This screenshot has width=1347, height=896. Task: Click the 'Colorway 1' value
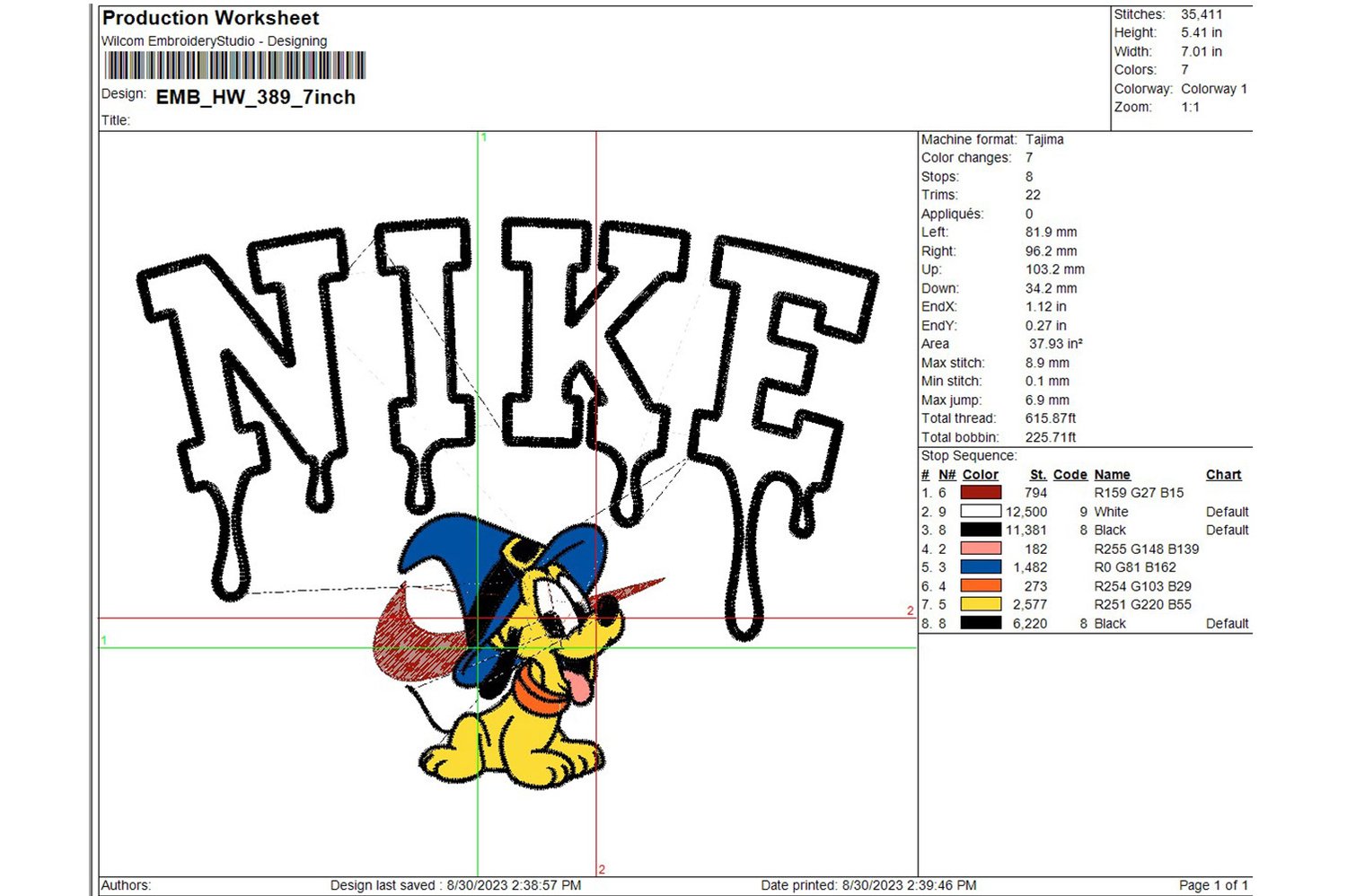click(1214, 89)
